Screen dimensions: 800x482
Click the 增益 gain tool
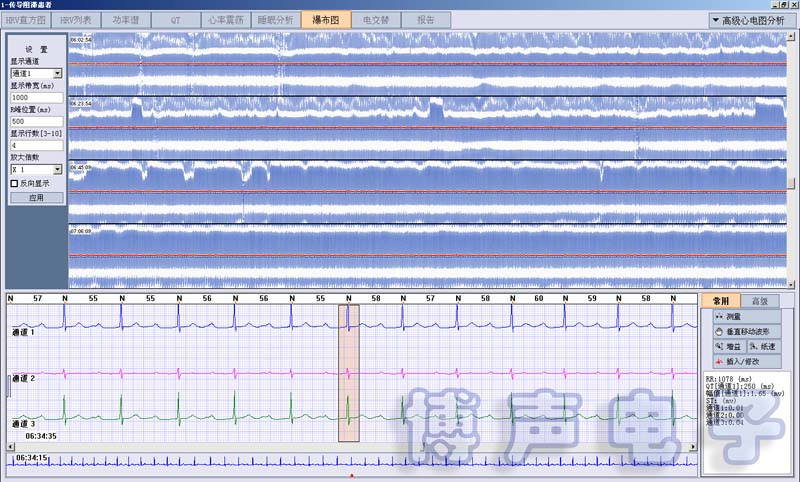click(729, 346)
